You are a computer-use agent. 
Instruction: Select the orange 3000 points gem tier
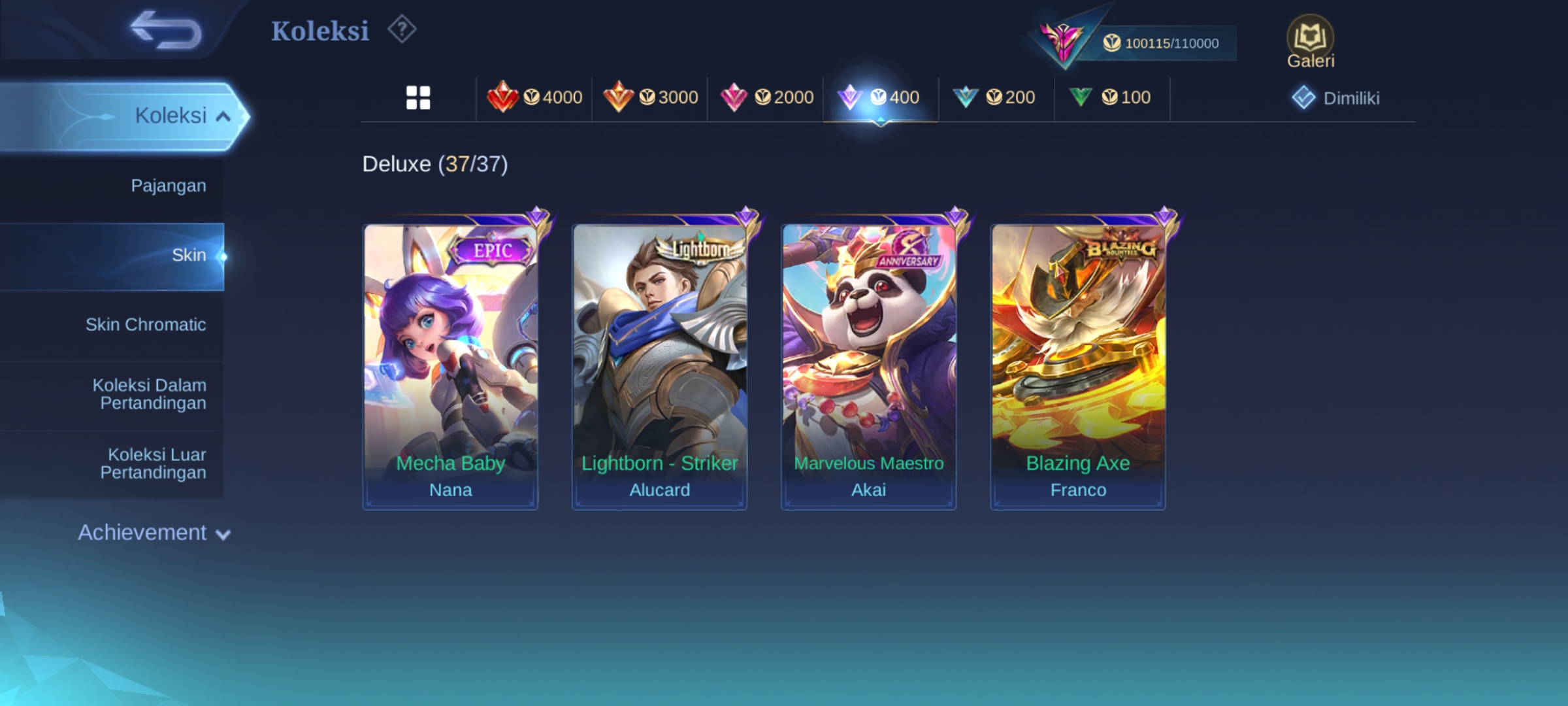tap(650, 98)
